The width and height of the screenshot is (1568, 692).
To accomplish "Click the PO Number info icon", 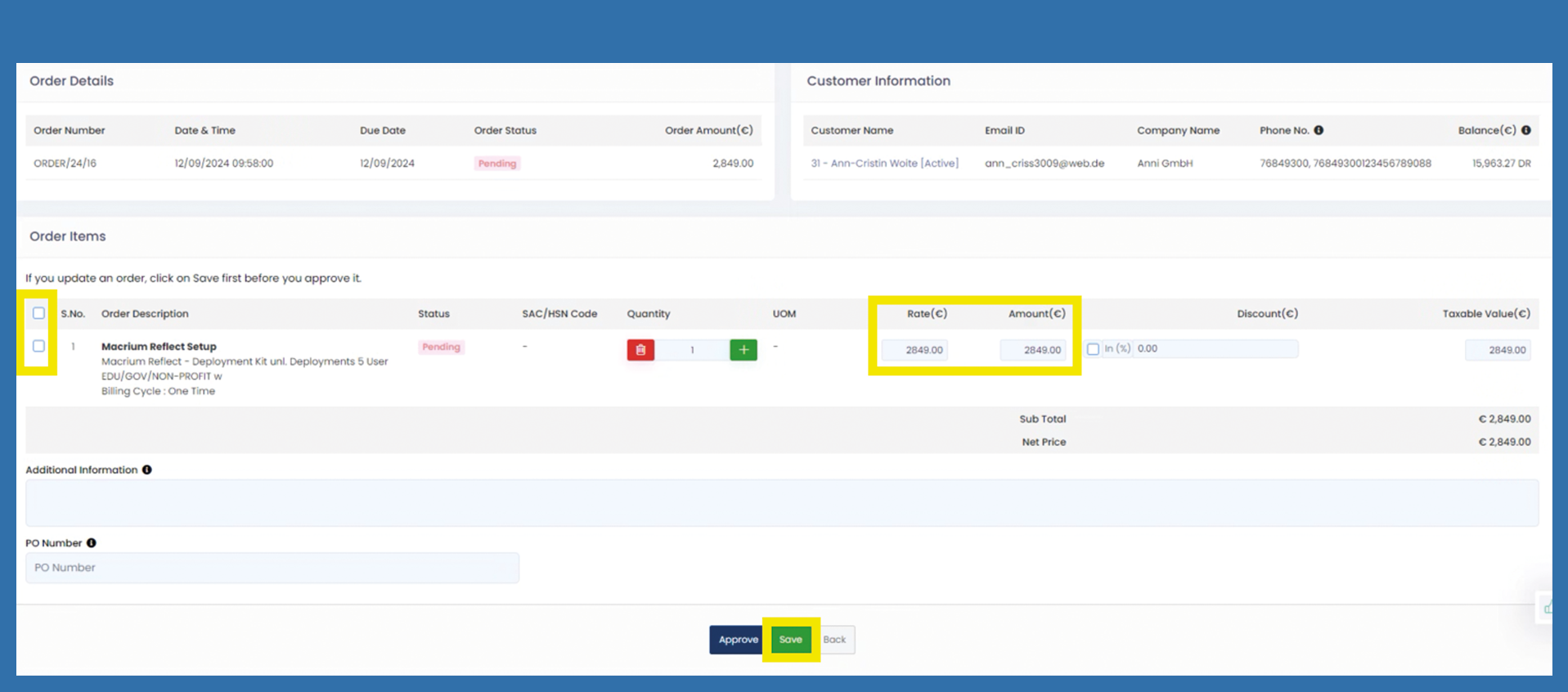I will (x=92, y=543).
